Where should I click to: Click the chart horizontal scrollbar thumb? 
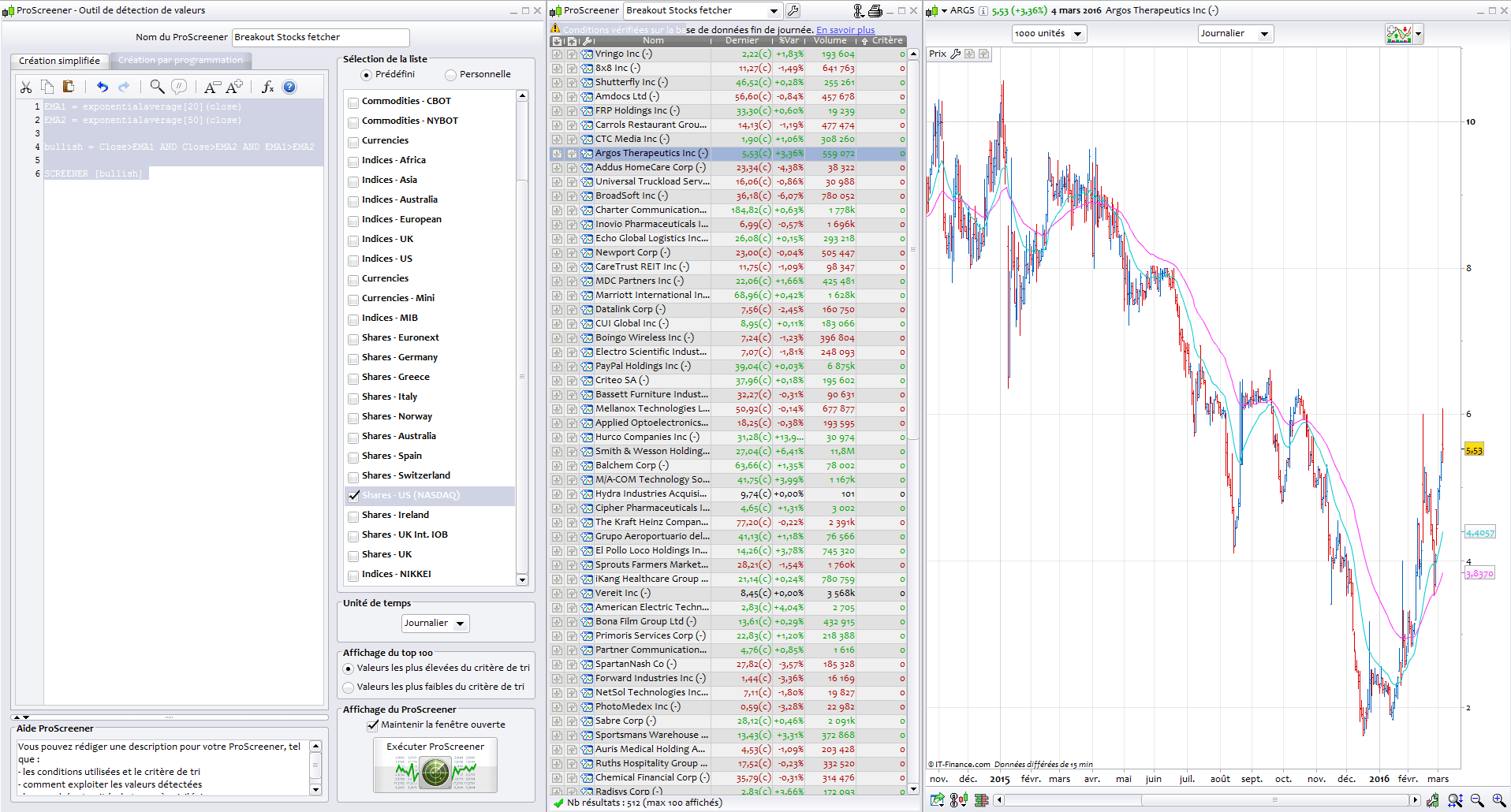coord(1274,800)
